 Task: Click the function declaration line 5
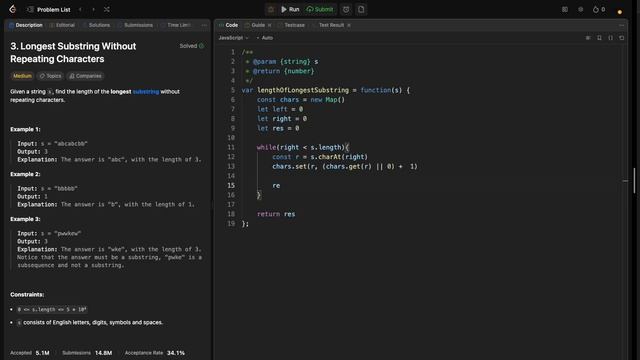coord(326,90)
